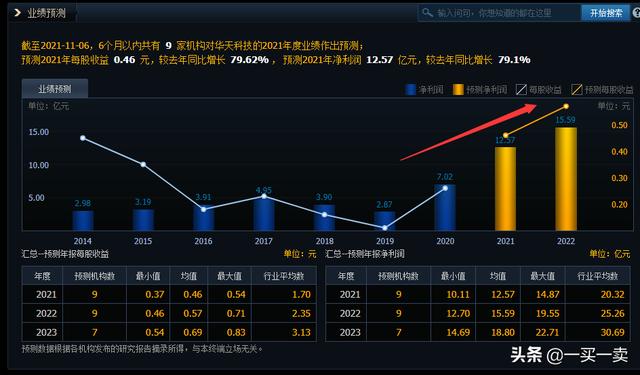
Task: Click the 汇总--预测年报净利润 table title
Action: [x=365, y=254]
